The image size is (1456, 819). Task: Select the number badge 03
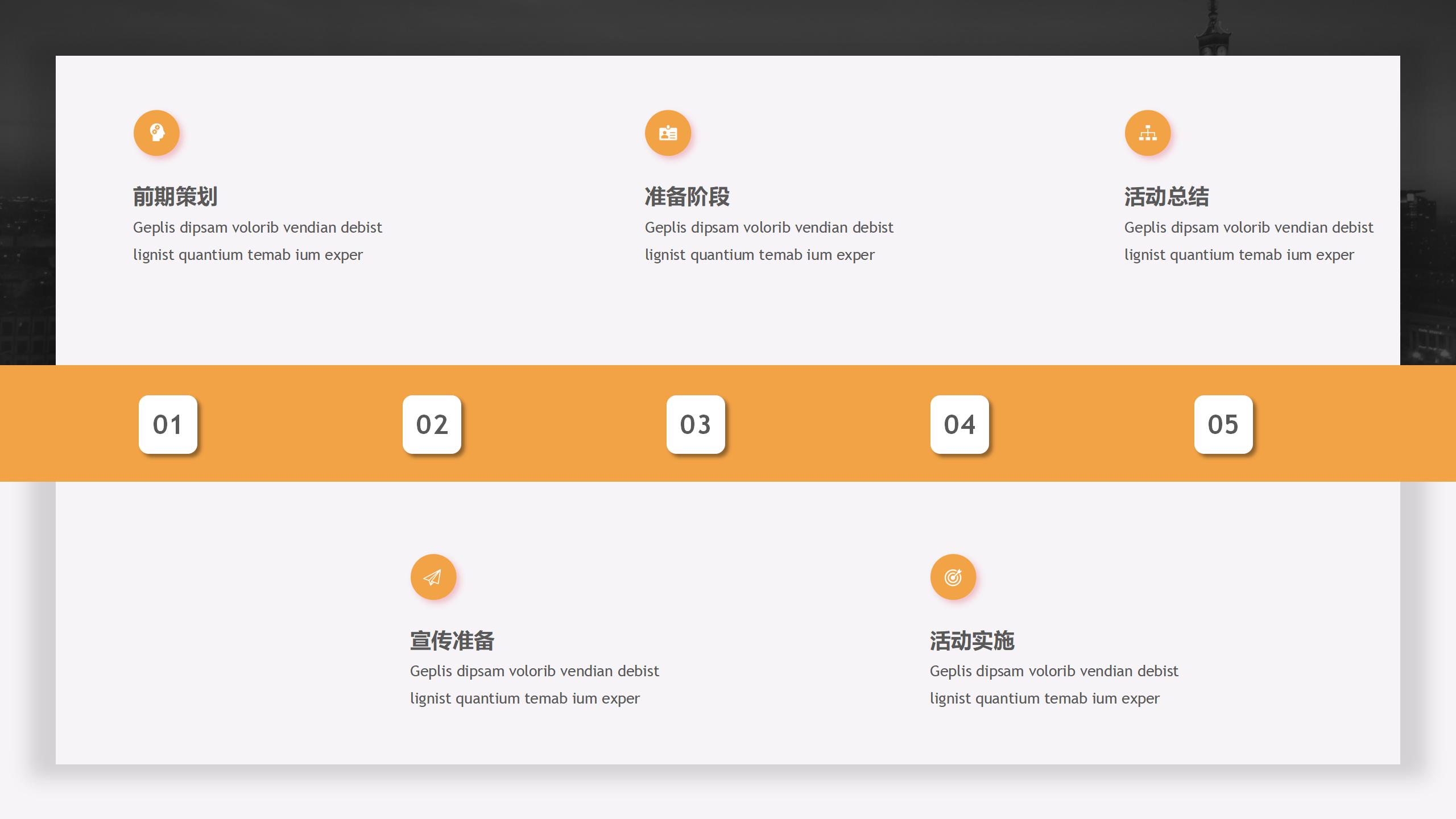[695, 424]
